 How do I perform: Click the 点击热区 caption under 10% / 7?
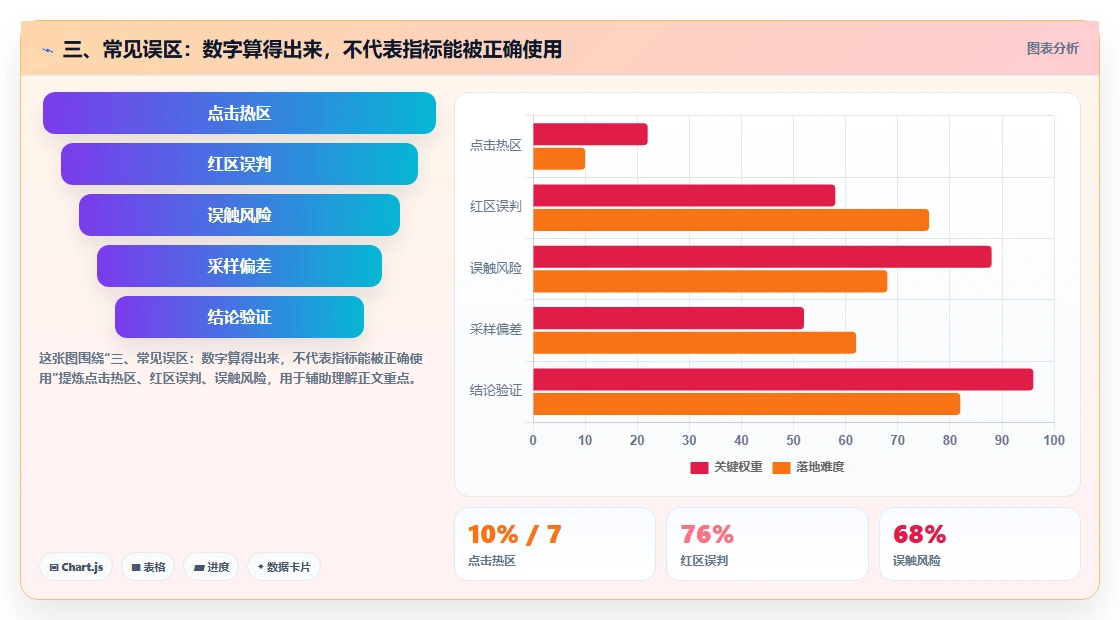click(x=491, y=561)
